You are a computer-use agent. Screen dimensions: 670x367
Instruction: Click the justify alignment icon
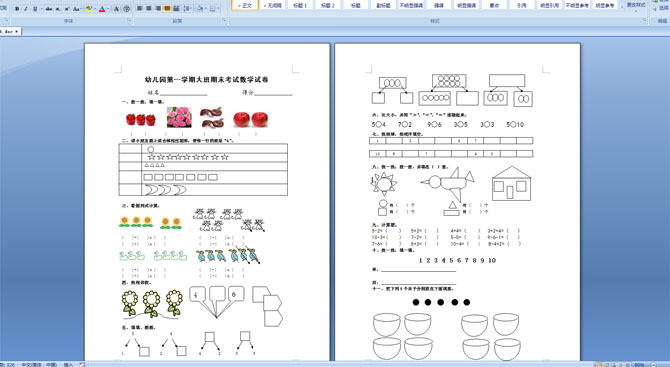(x=167, y=9)
